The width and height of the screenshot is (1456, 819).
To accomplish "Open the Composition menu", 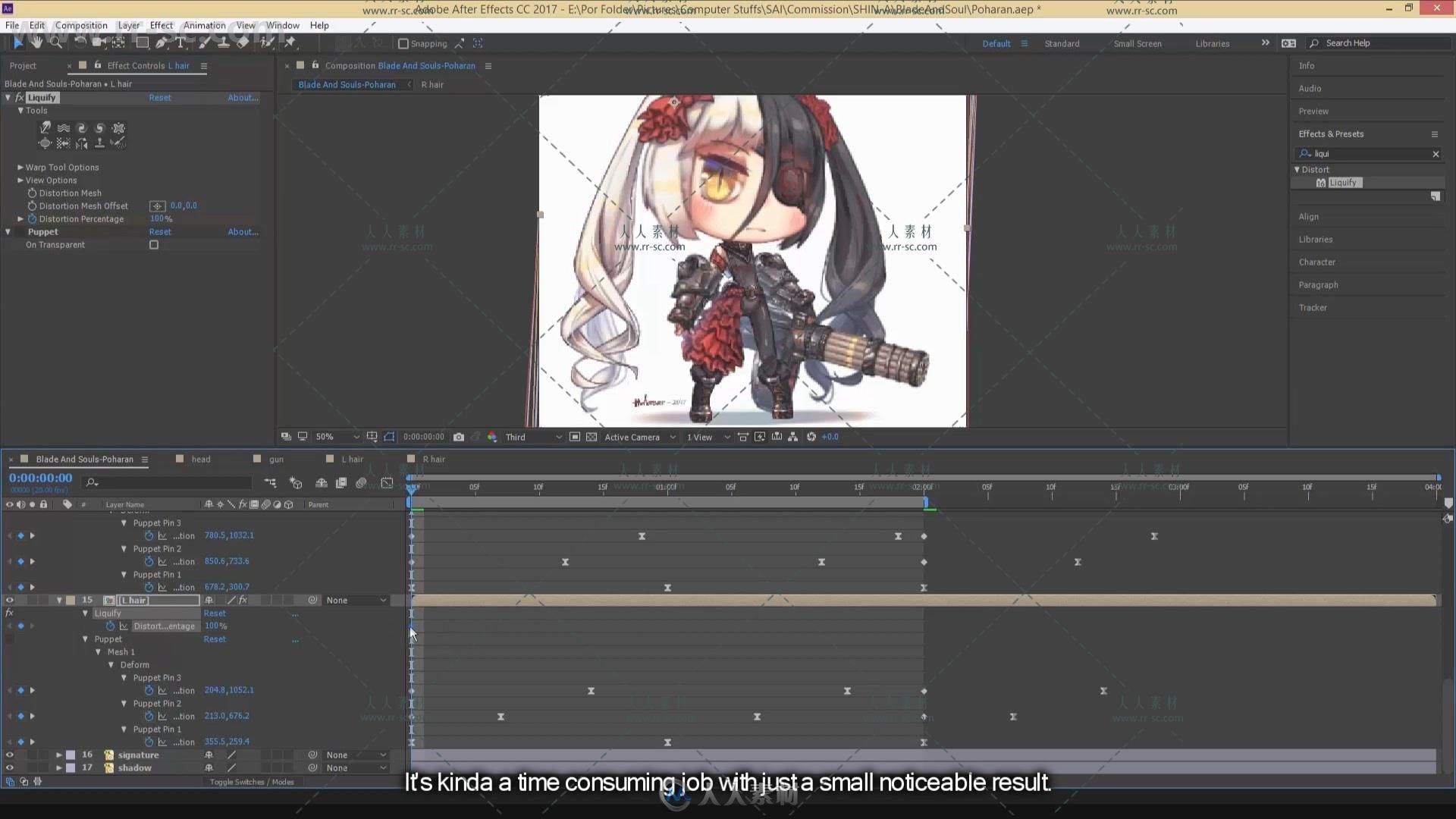I will [81, 25].
